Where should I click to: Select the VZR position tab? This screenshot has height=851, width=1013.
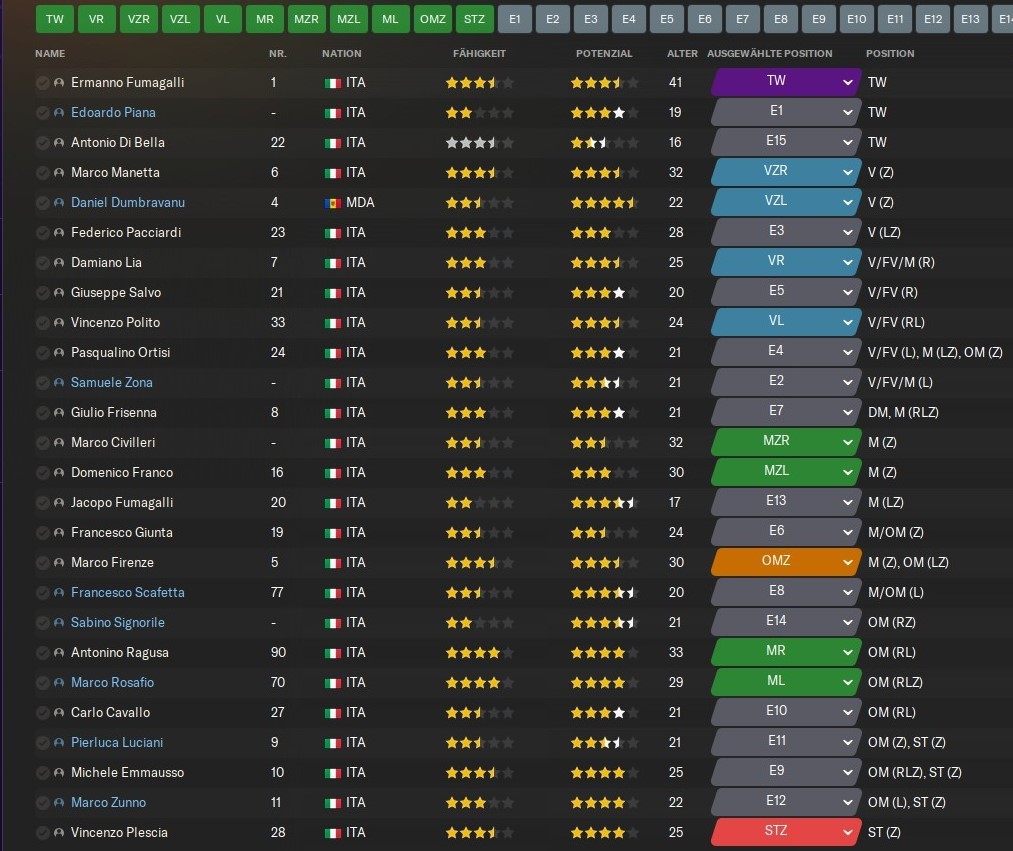(138, 19)
